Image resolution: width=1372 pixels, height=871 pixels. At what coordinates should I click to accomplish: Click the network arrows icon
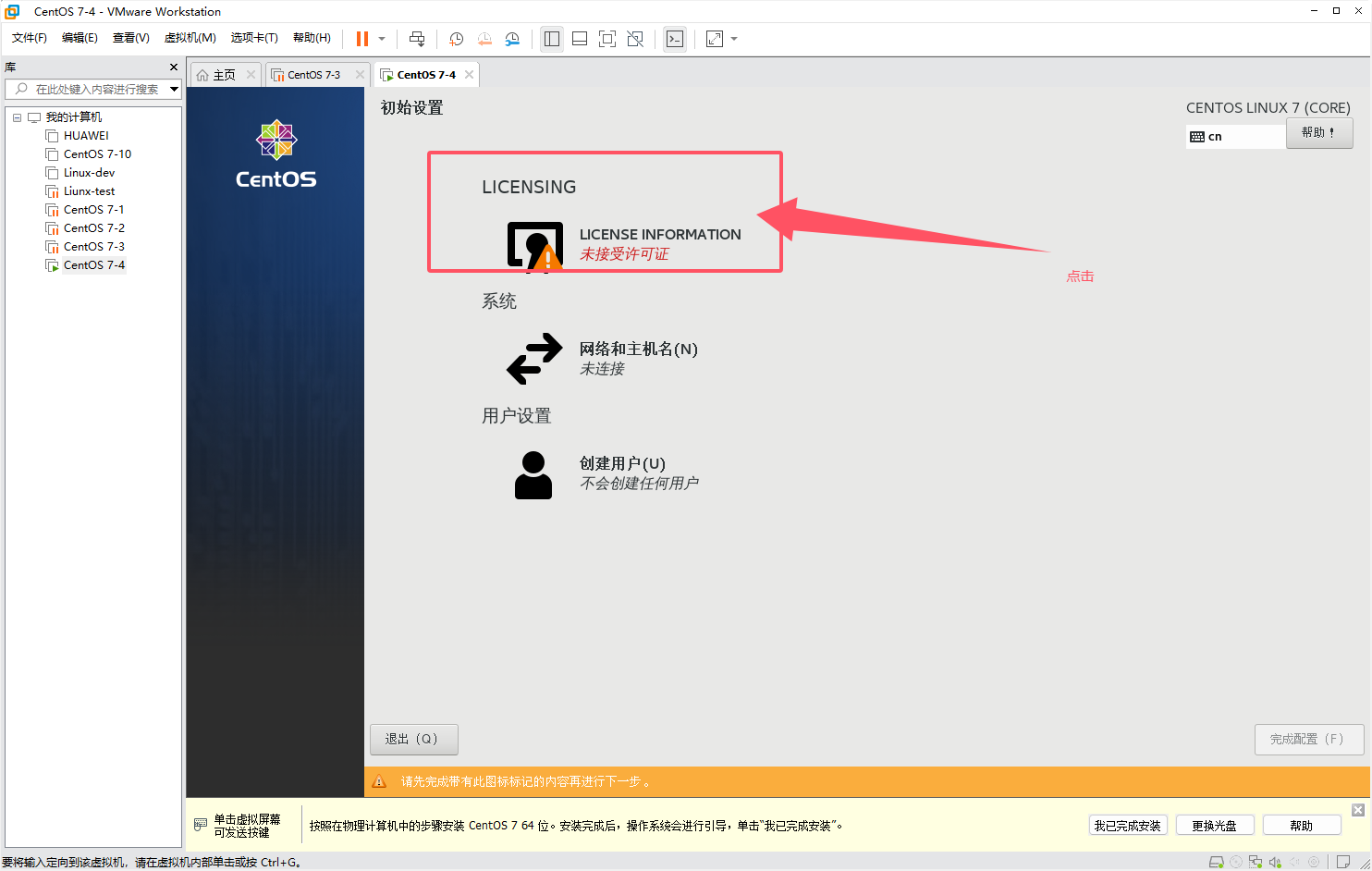pyautogui.click(x=534, y=359)
